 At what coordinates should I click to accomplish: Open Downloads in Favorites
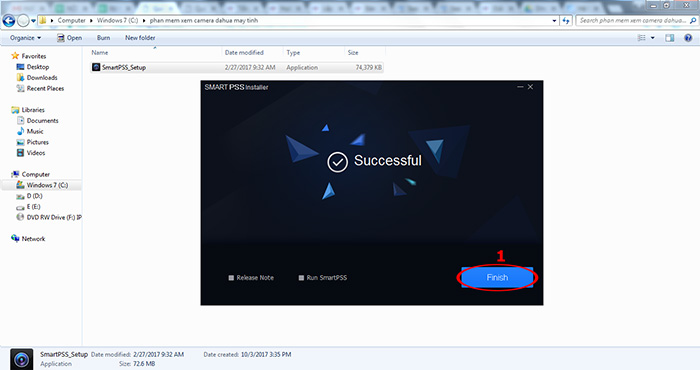[42, 78]
